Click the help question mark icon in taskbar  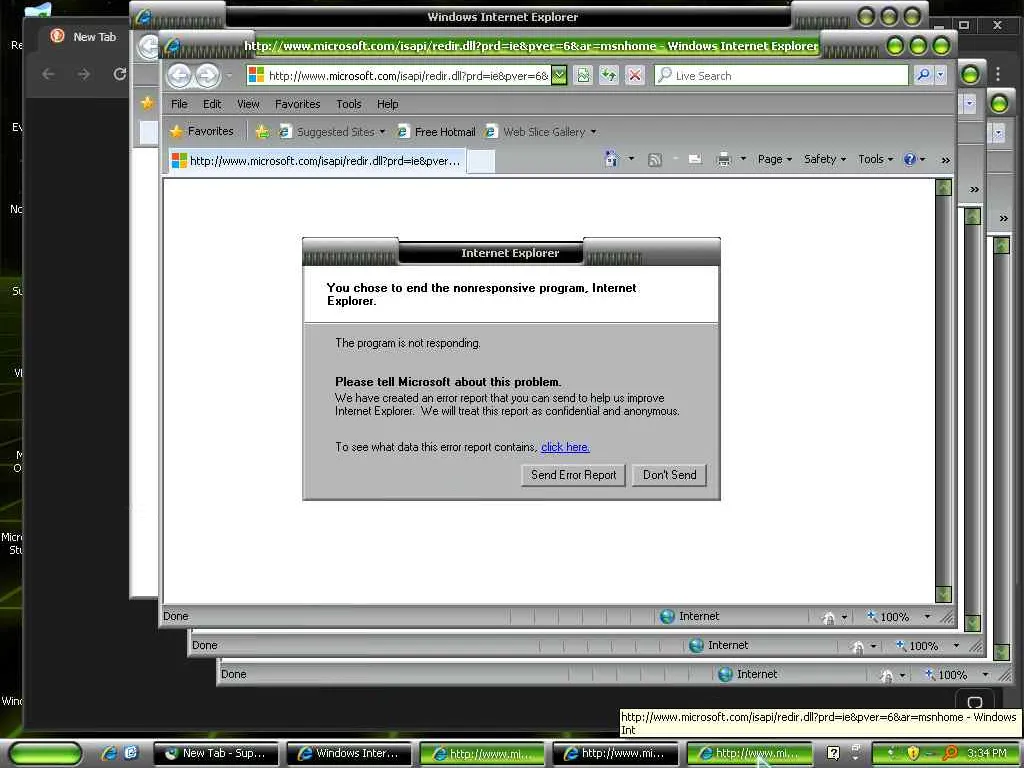(x=833, y=753)
